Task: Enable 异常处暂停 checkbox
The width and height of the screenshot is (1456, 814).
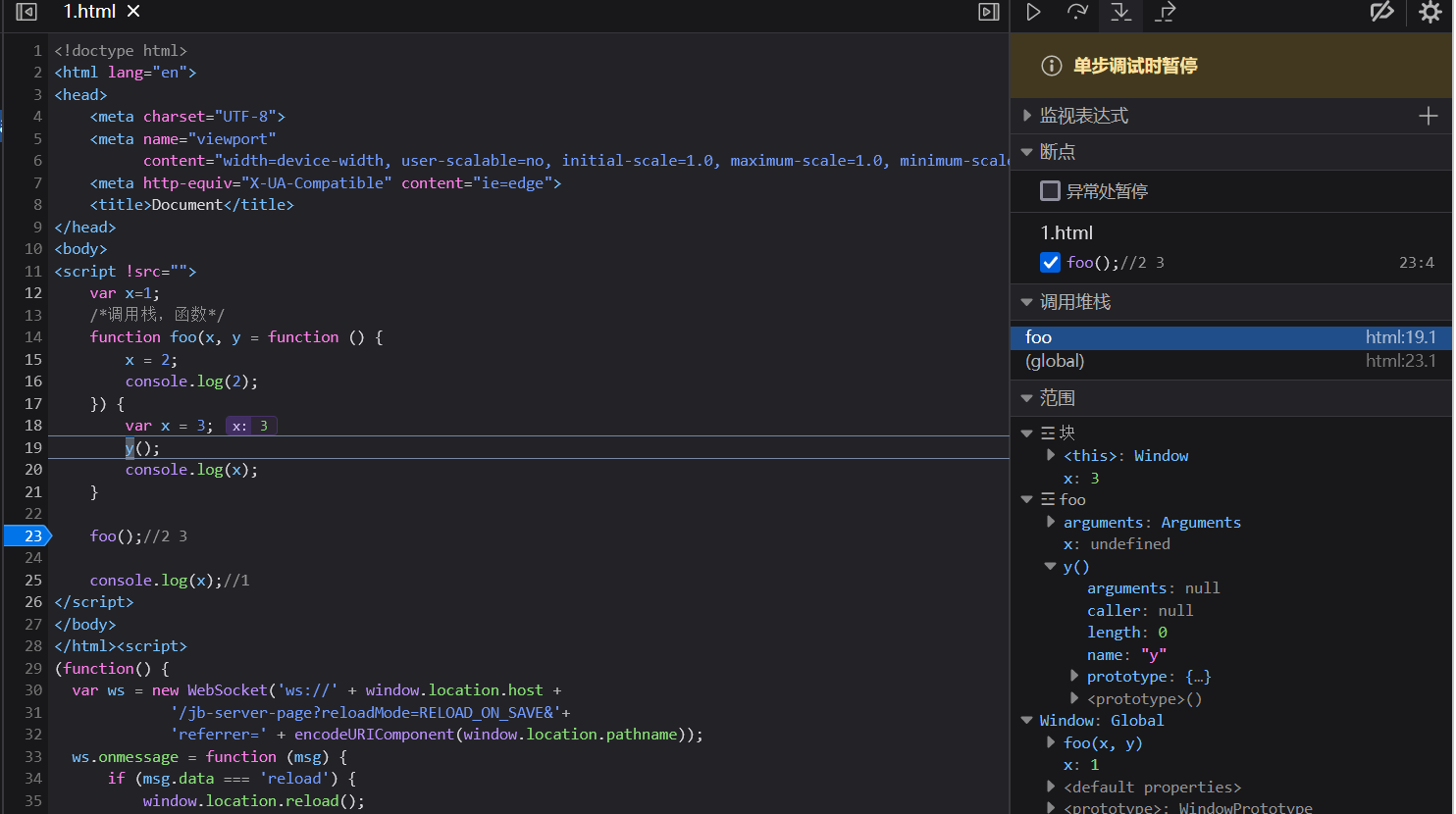Action: 1050,191
